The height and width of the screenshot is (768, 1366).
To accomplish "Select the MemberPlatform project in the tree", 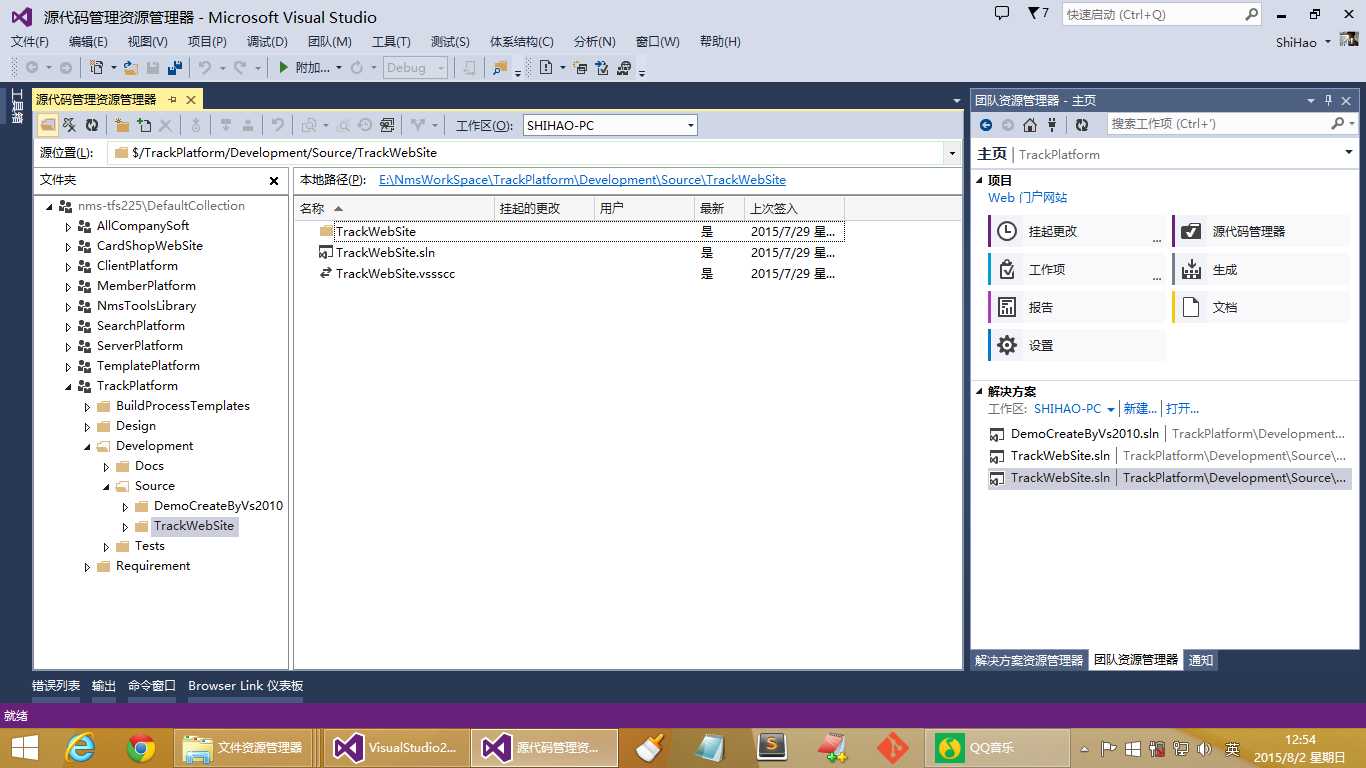I will click(x=146, y=286).
